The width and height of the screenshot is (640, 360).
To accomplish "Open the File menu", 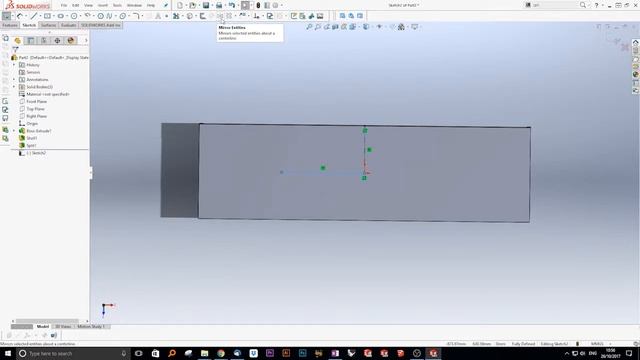I will (x=64, y=5).
